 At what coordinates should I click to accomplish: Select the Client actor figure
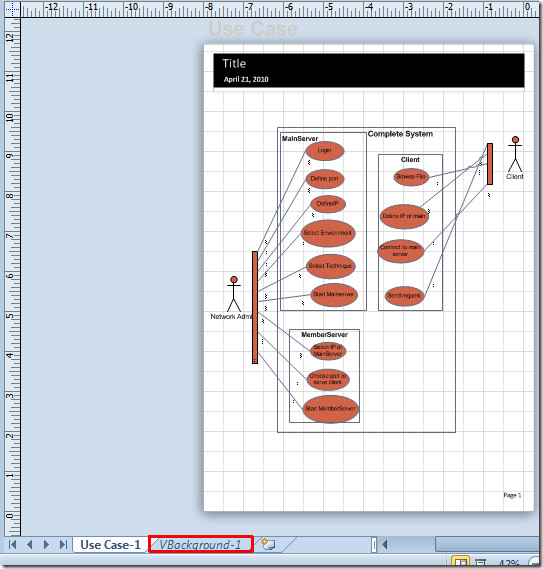pos(515,154)
